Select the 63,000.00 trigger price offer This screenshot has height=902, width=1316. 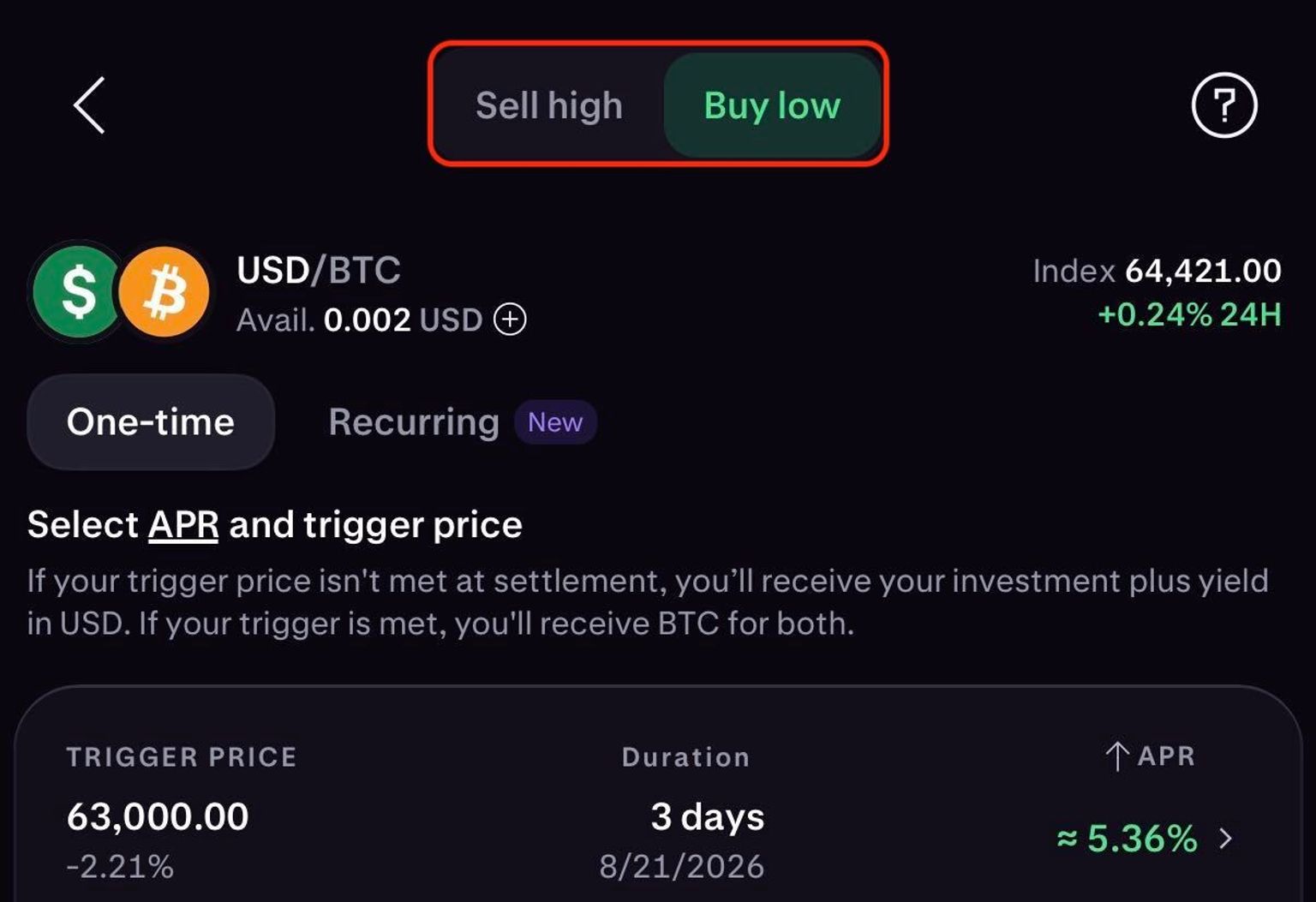158,816
